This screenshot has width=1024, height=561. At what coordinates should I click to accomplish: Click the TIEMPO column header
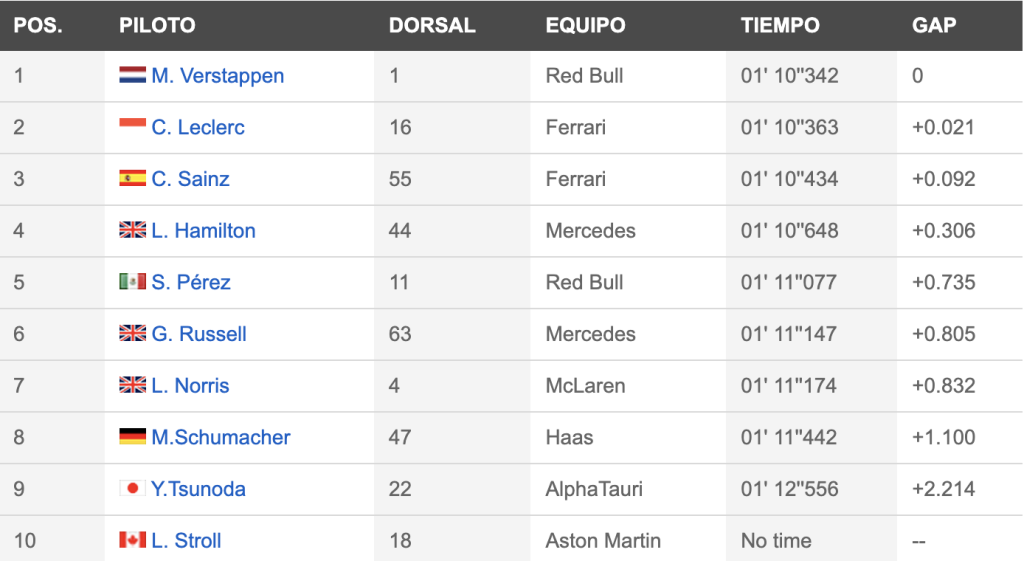coord(780,25)
